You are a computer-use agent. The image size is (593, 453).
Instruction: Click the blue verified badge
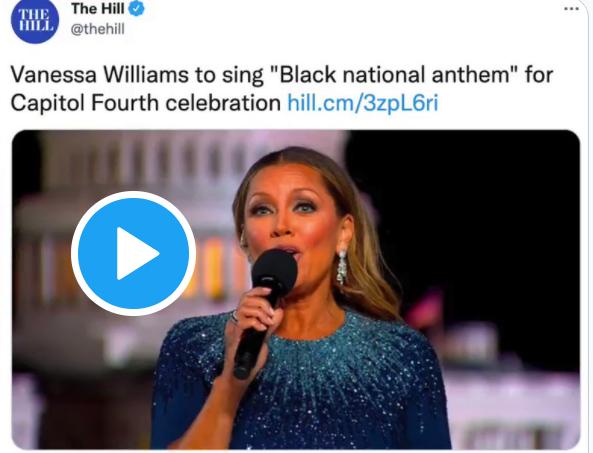click(x=136, y=9)
